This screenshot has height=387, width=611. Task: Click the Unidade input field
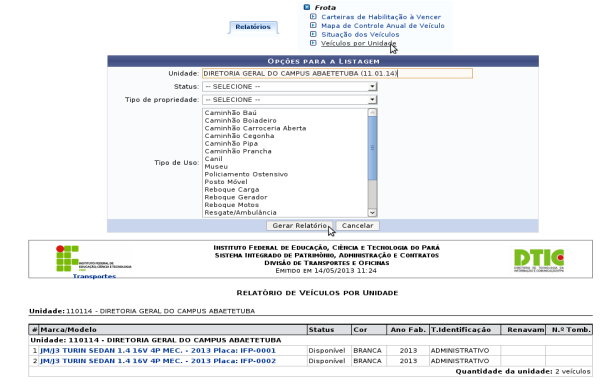point(337,73)
